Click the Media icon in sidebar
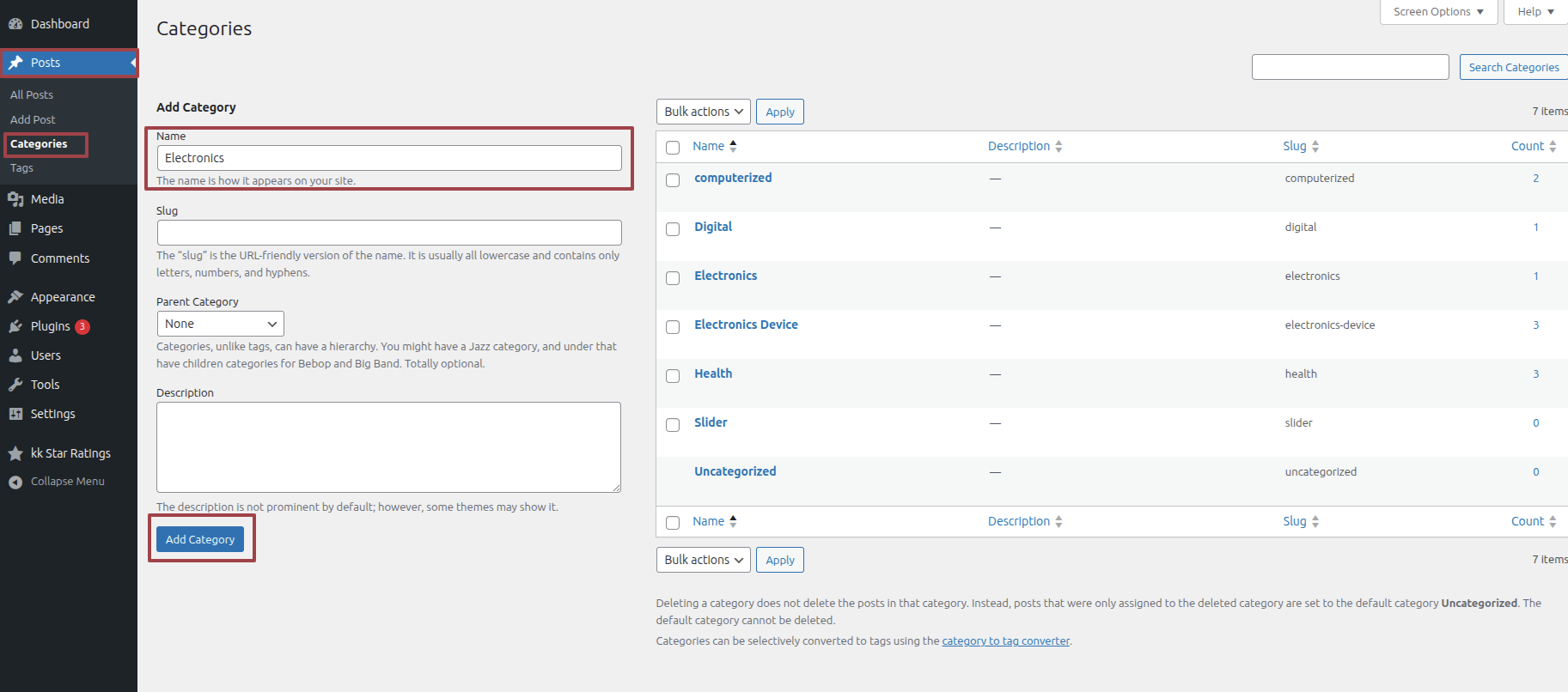The width and height of the screenshot is (1568, 692). coord(15,199)
